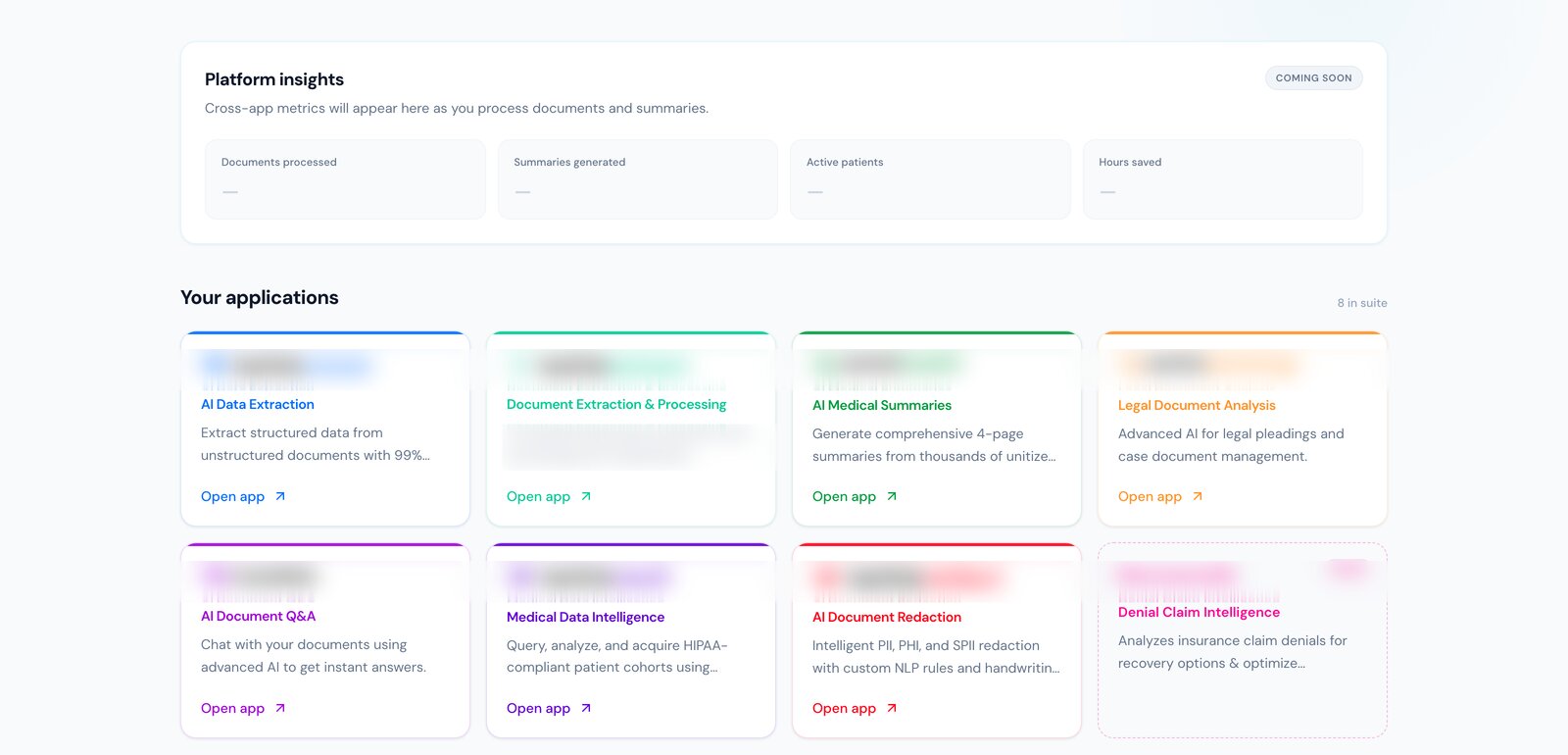Select the AI Document Q&A title

point(258,616)
